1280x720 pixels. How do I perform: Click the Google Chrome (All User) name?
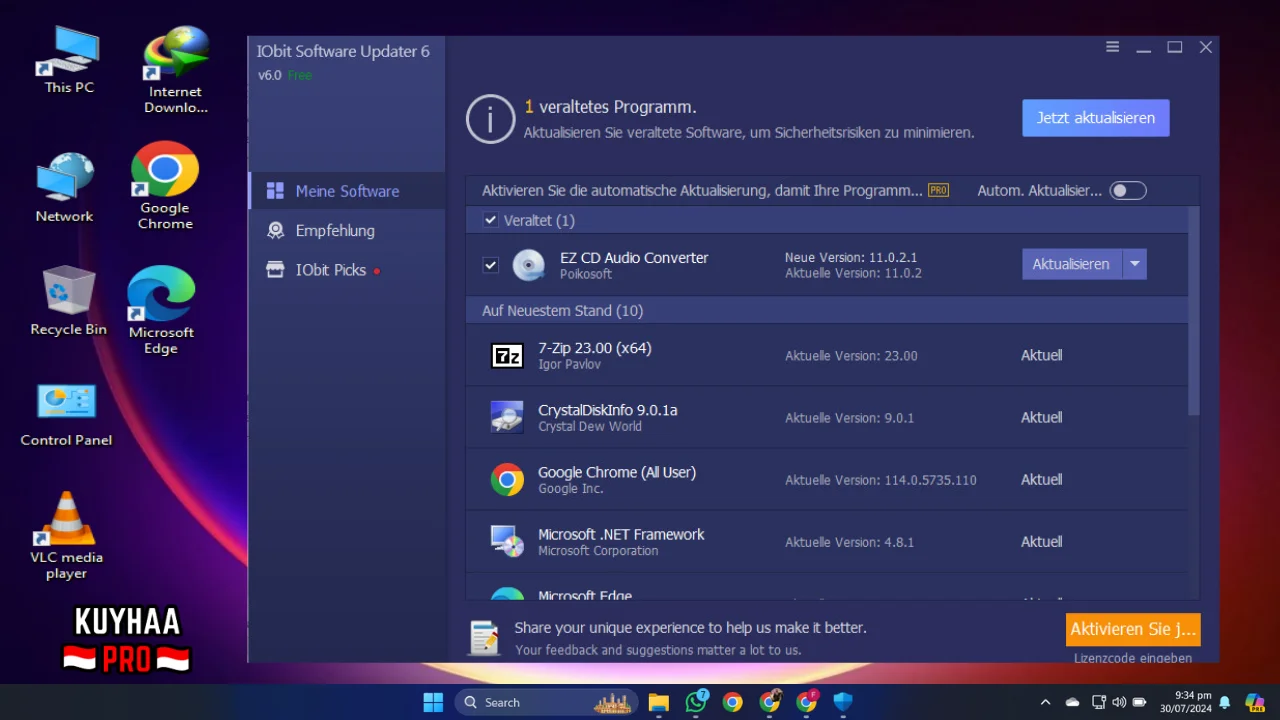coord(617,472)
